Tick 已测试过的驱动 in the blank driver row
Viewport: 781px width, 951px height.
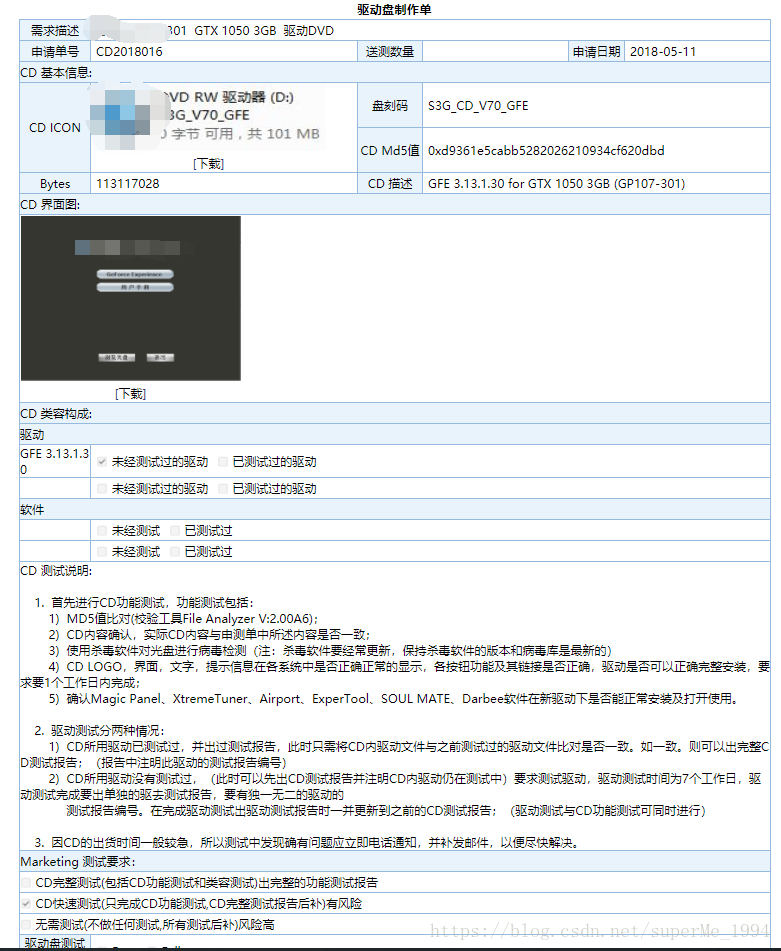(x=223, y=488)
